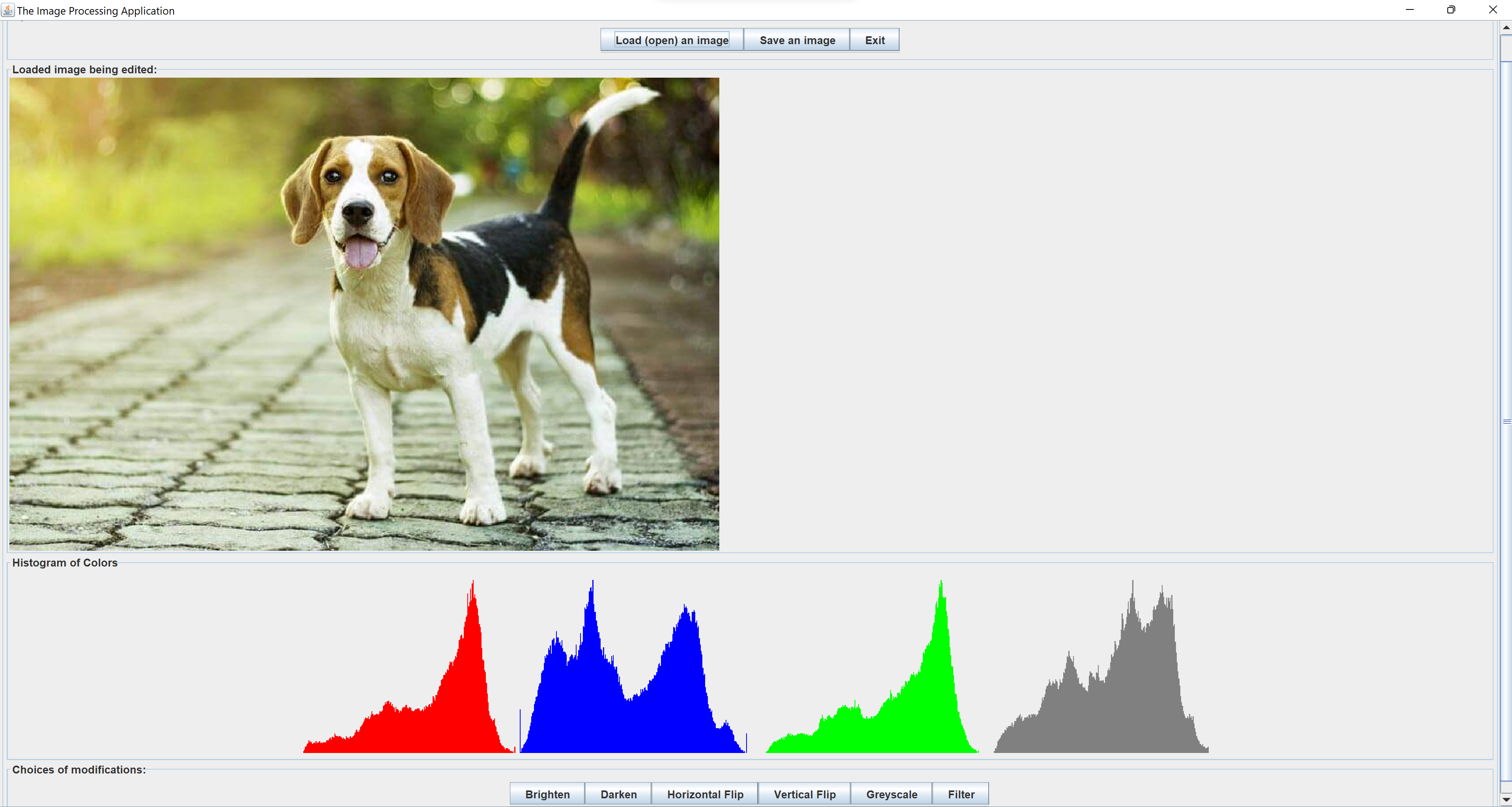
Task: Click Horizontal Flip button
Action: (x=704, y=794)
